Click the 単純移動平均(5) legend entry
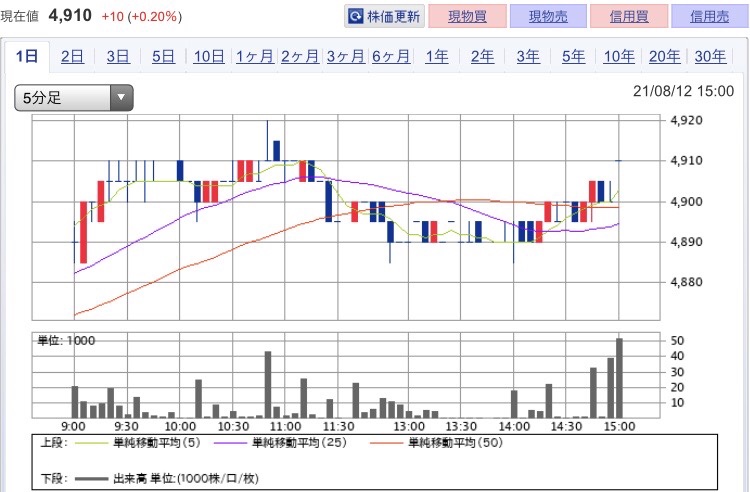The width and height of the screenshot is (750, 492). tap(156, 443)
